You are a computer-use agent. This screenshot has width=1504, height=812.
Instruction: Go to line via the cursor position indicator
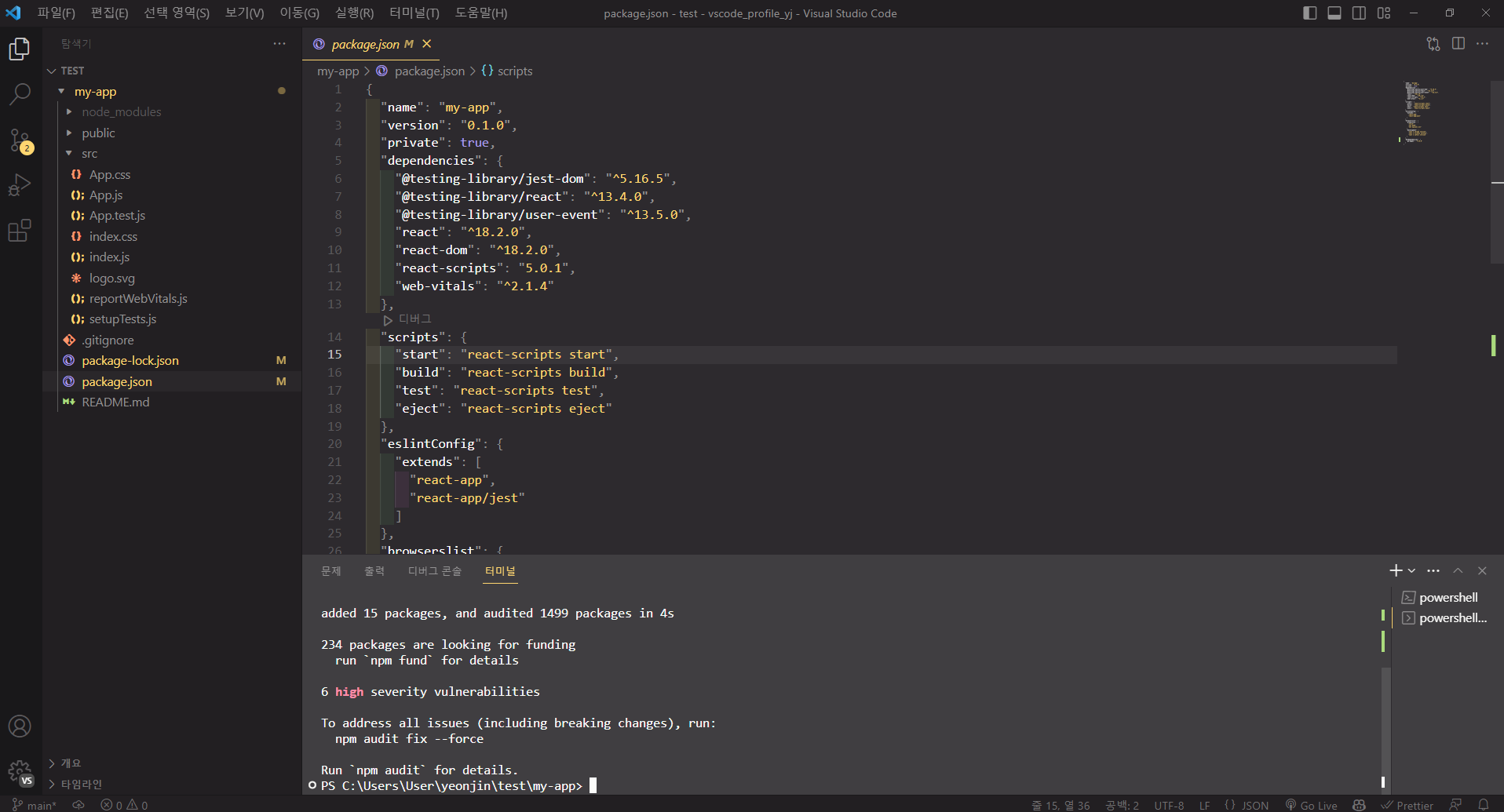[1060, 805]
